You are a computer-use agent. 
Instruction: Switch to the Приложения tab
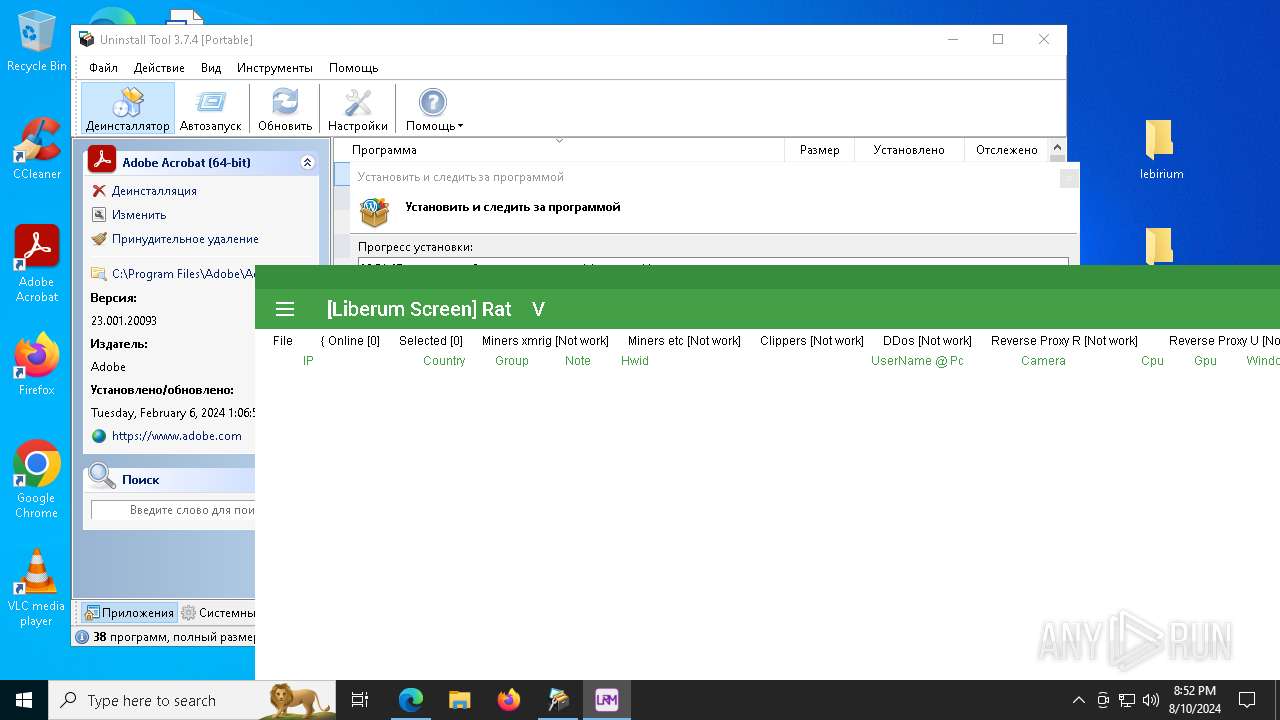click(x=129, y=613)
